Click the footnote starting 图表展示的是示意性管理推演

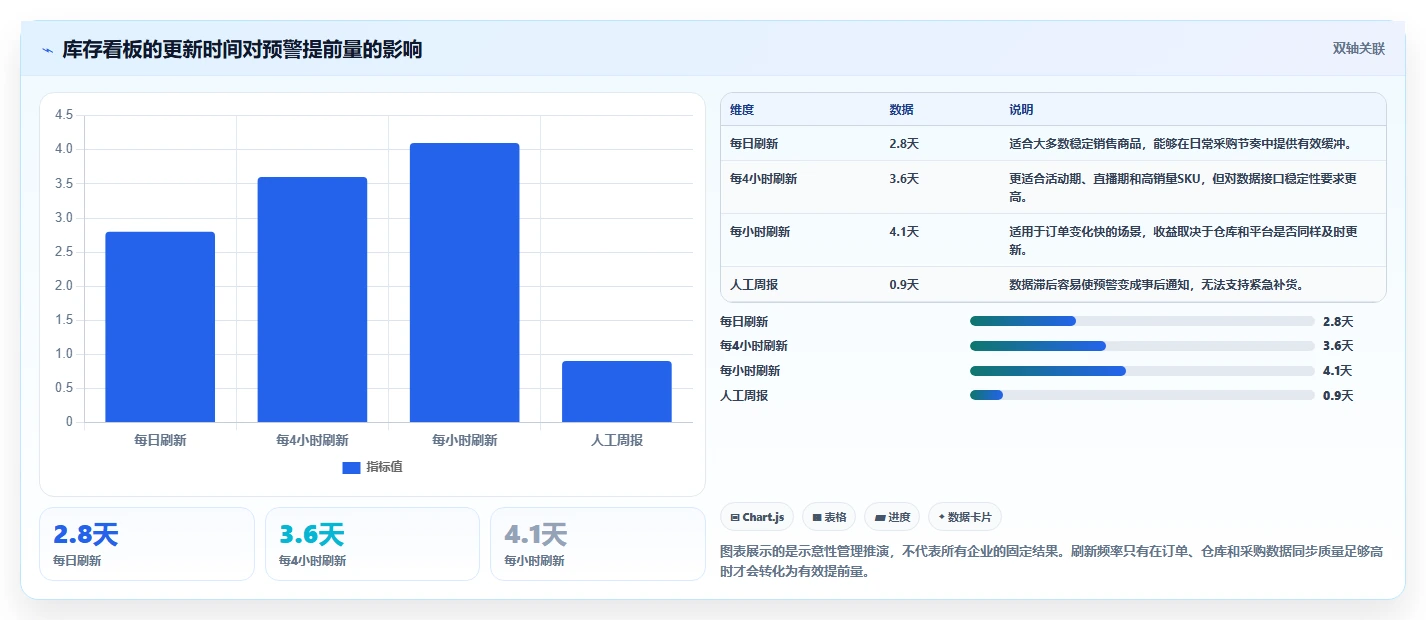click(1052, 562)
